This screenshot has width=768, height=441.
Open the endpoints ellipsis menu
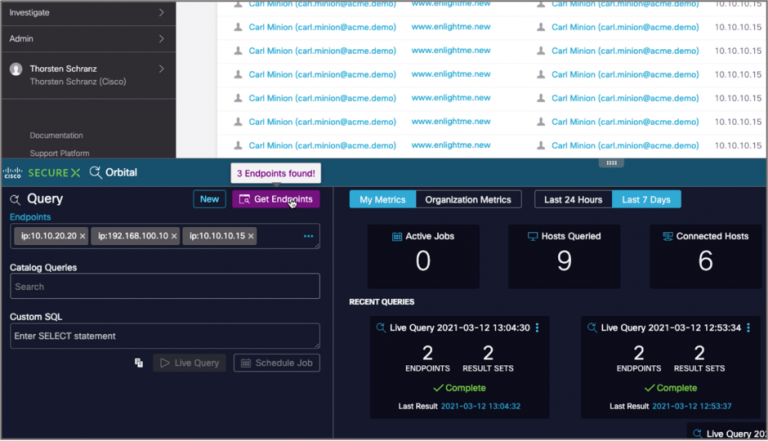click(308, 236)
